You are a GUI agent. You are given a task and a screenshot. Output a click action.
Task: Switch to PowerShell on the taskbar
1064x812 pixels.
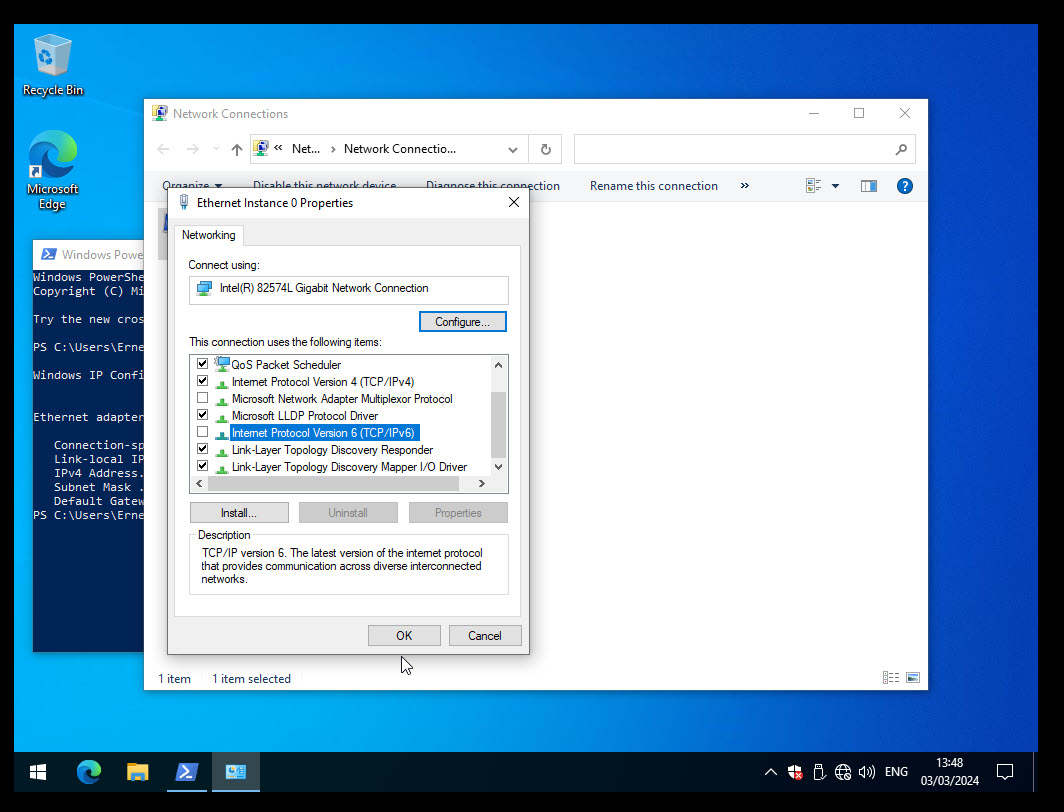186,772
